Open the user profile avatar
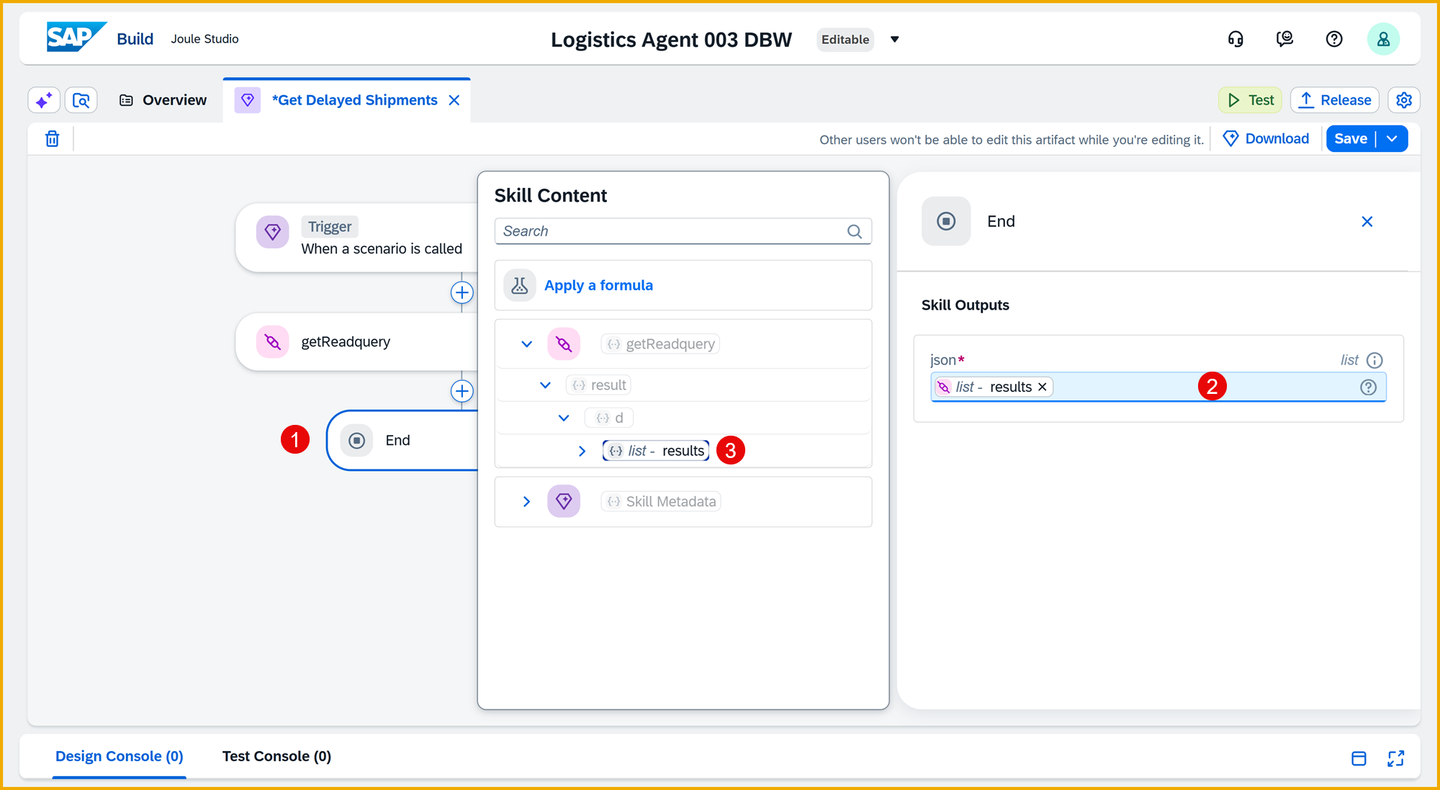Screen dimensions: 1440x790 pos(1383,39)
